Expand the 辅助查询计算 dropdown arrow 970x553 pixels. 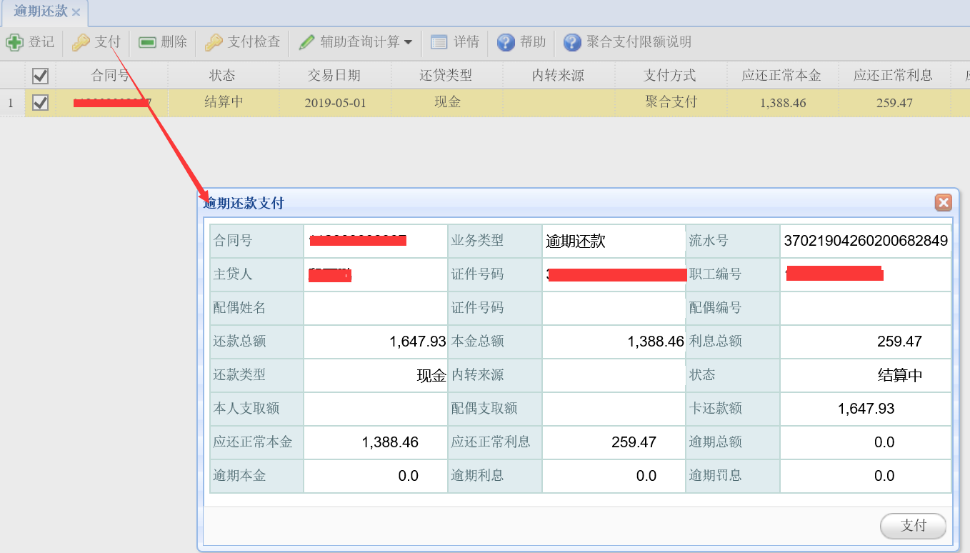tap(410, 43)
